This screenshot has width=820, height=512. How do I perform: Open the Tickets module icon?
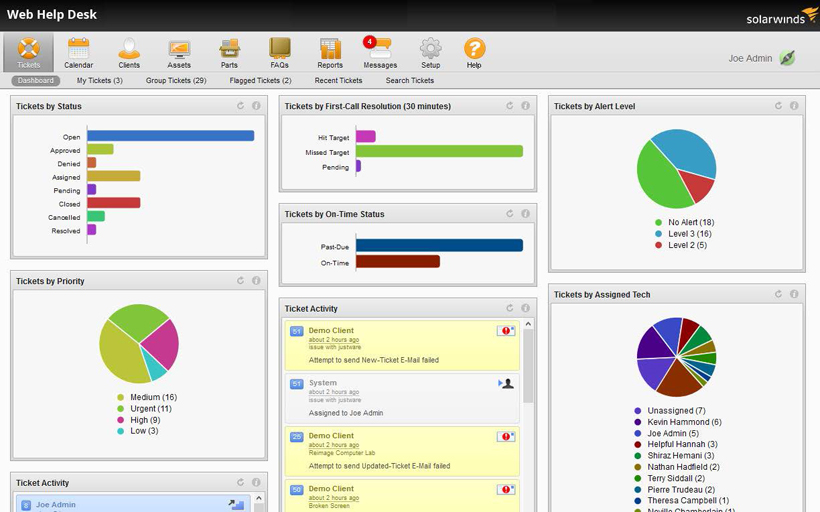coord(28,49)
